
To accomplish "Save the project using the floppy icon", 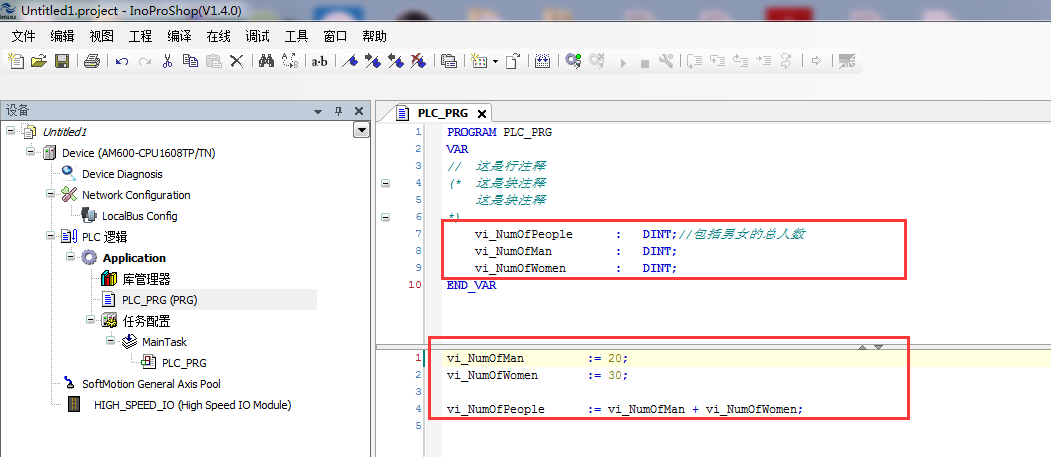I will (62, 61).
